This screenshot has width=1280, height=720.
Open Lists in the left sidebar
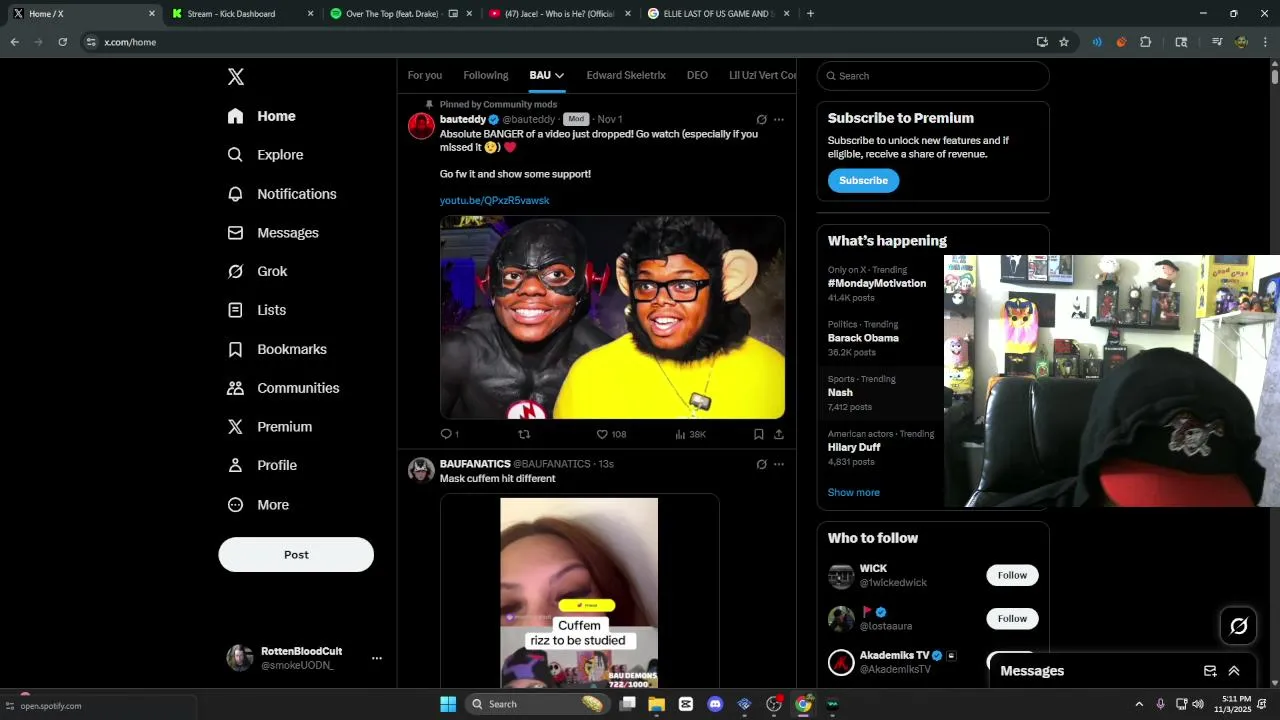257,310
